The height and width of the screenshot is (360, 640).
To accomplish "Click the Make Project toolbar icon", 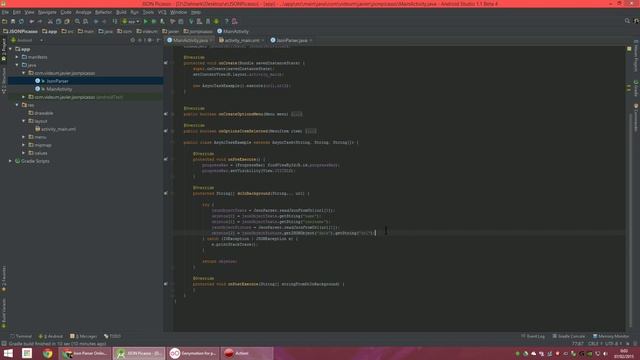I will [x=115, y=21].
